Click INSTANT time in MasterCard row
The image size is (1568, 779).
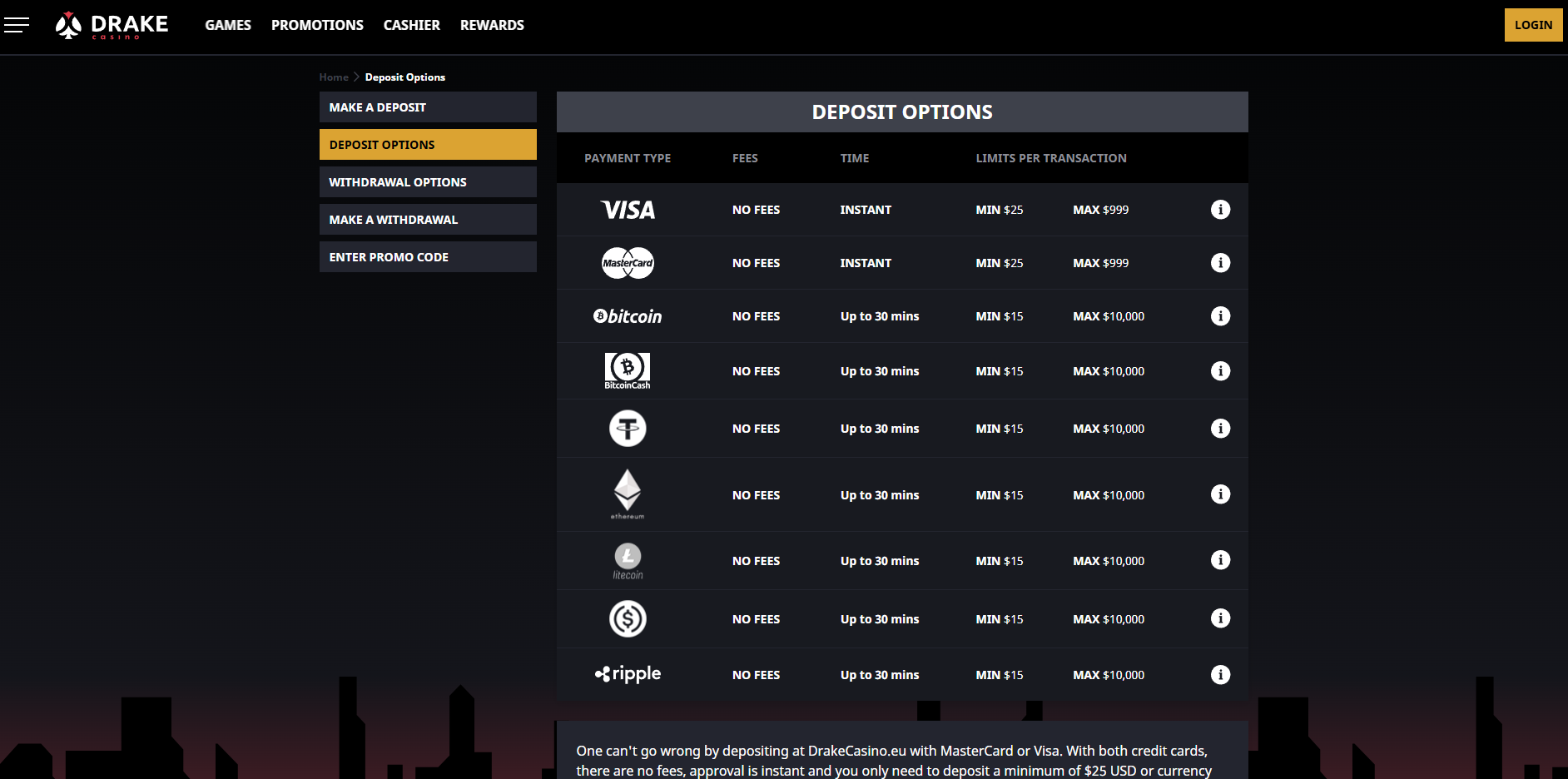tap(866, 263)
